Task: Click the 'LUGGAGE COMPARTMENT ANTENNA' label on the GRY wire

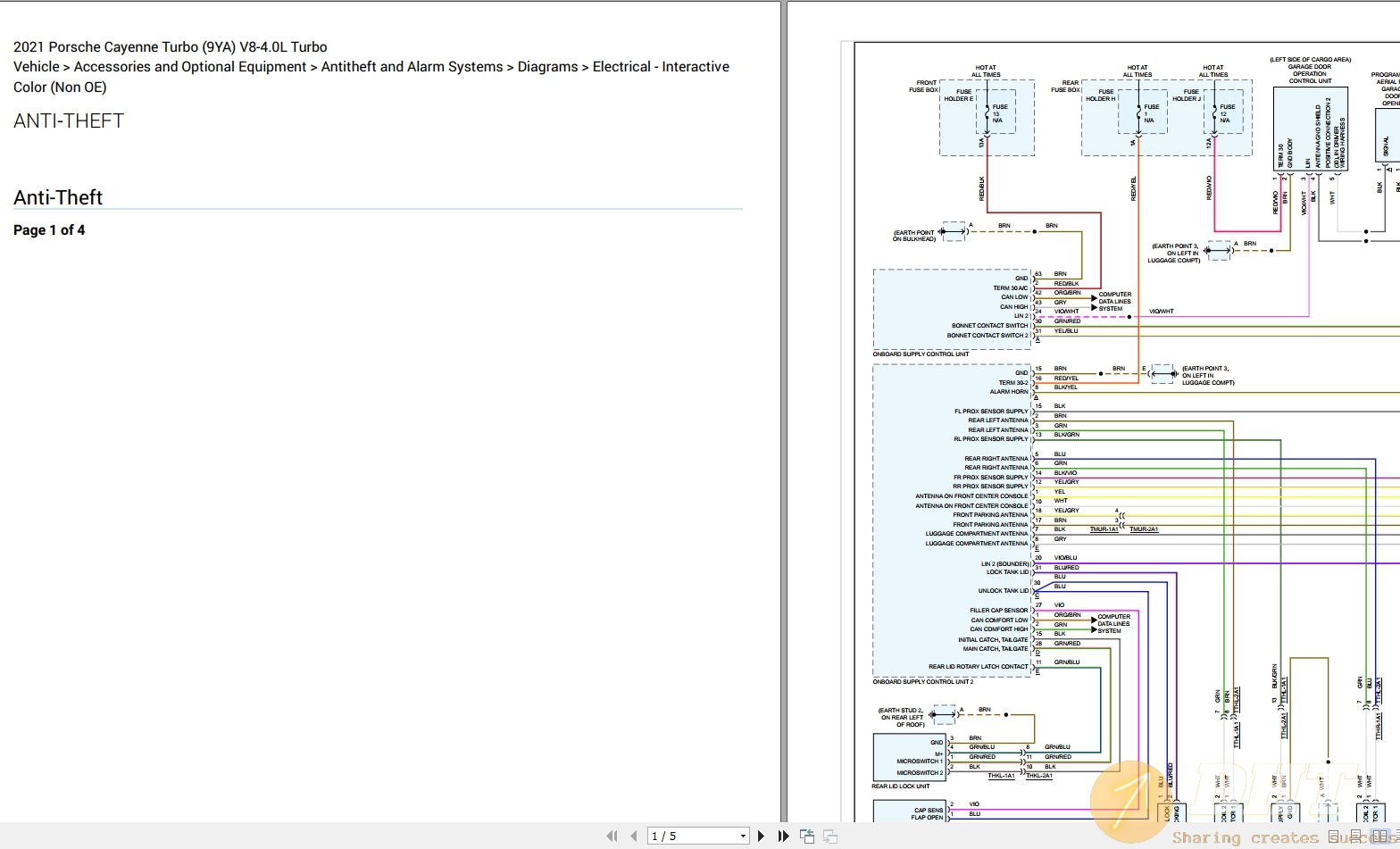Action: point(977,544)
